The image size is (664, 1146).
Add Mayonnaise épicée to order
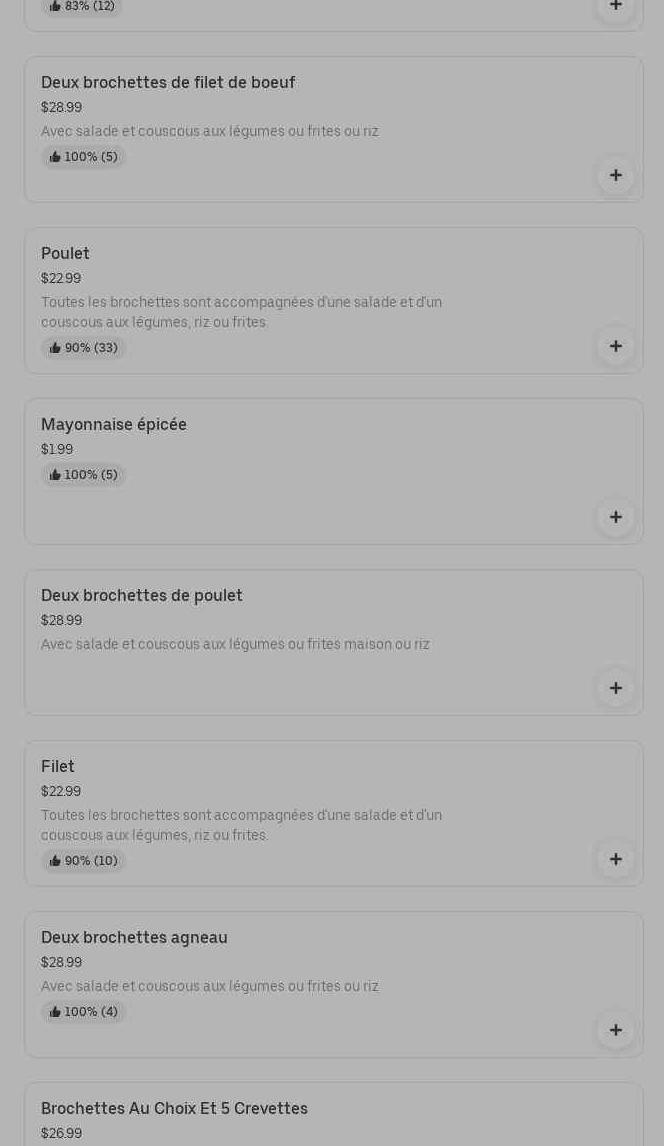click(615, 518)
